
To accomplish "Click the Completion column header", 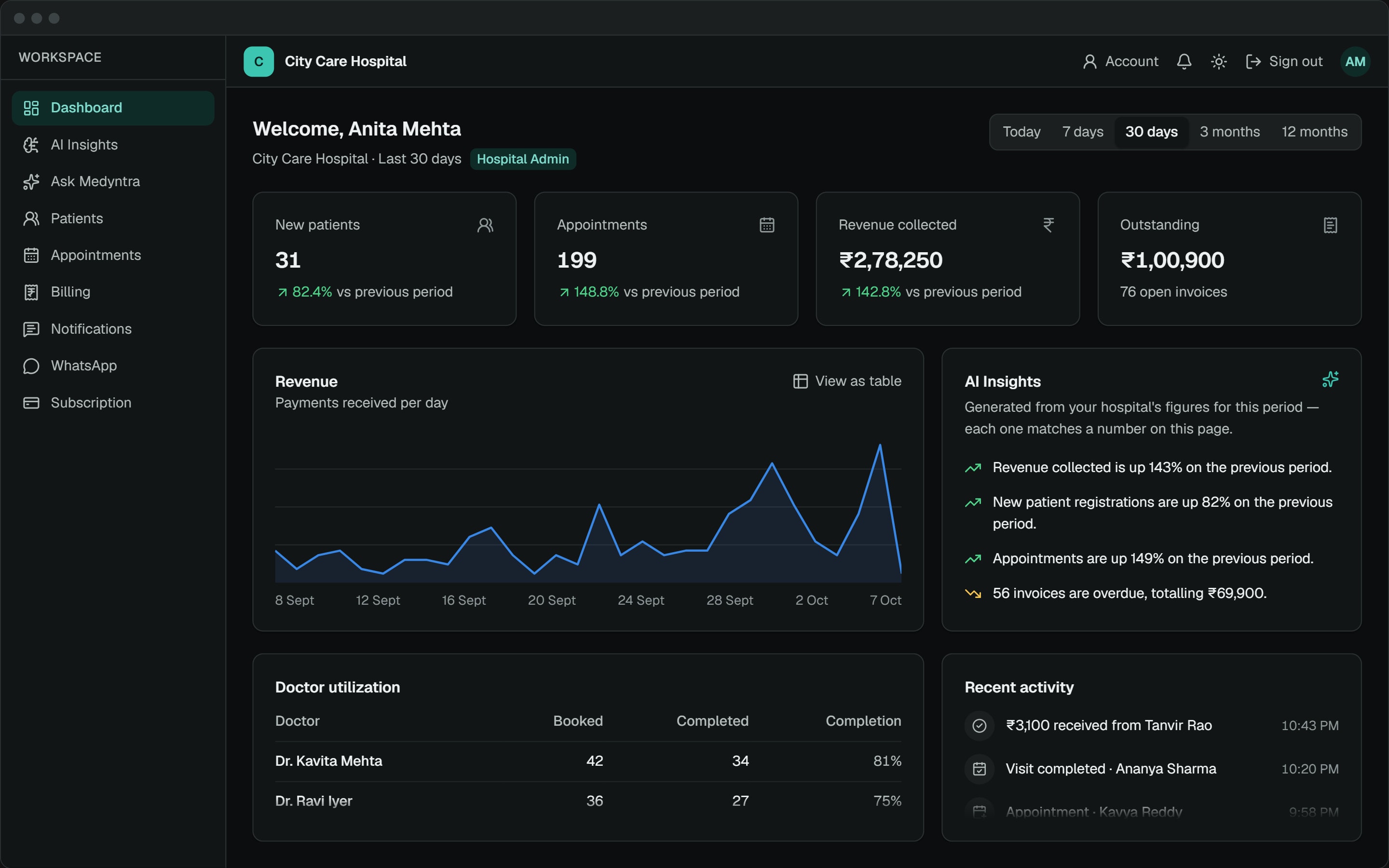I will tap(863, 721).
